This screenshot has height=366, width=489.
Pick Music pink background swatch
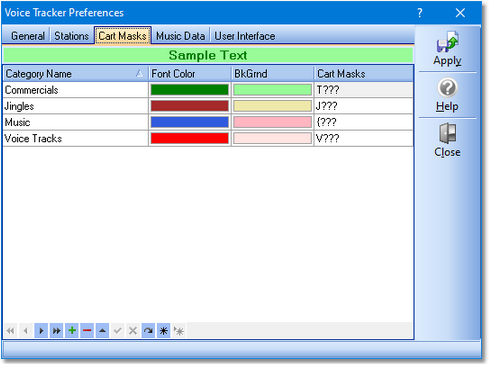tap(272, 122)
